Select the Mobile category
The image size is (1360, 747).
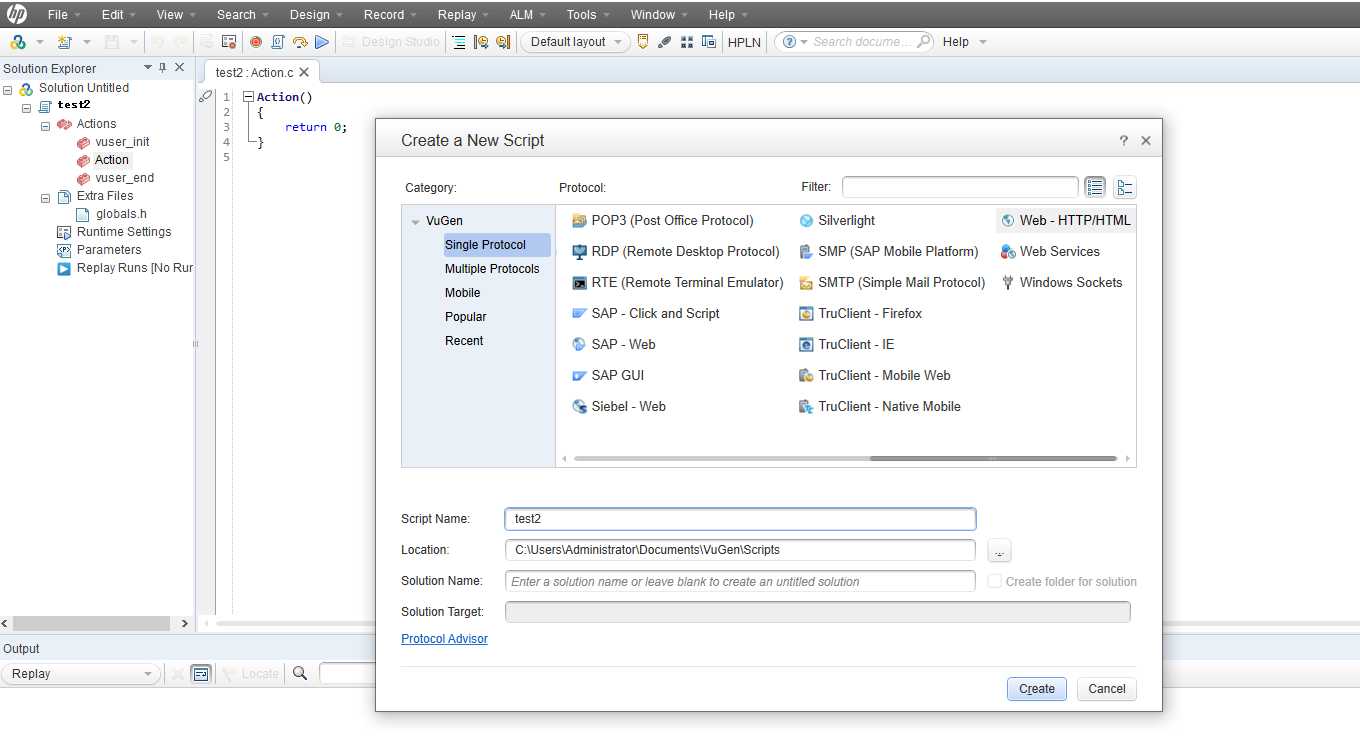tap(463, 293)
